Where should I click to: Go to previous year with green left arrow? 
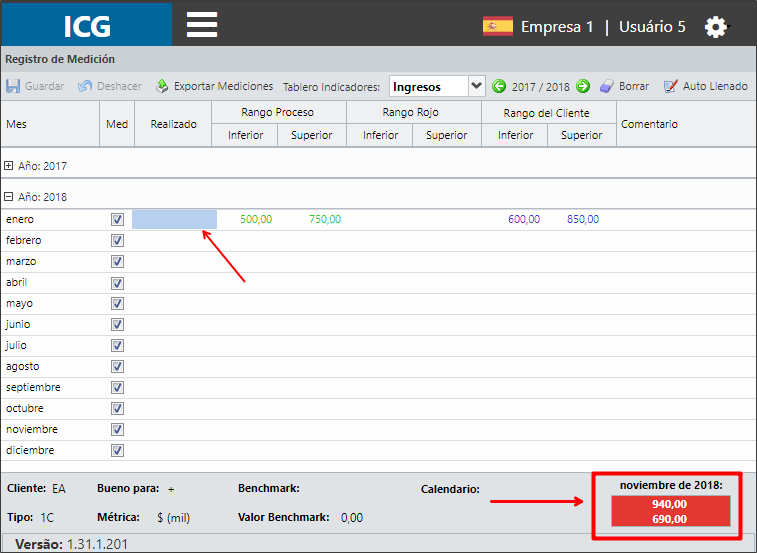tap(499, 86)
